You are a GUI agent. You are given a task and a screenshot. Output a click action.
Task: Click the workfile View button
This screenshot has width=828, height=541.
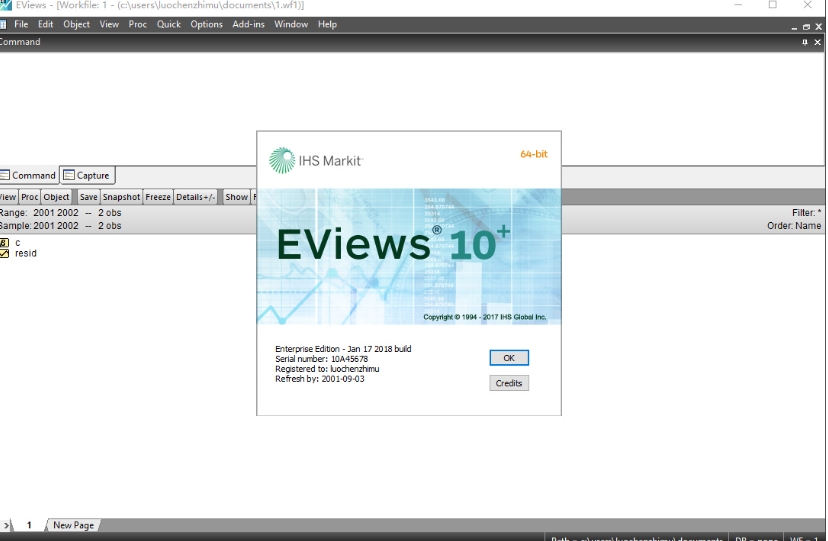(x=8, y=197)
